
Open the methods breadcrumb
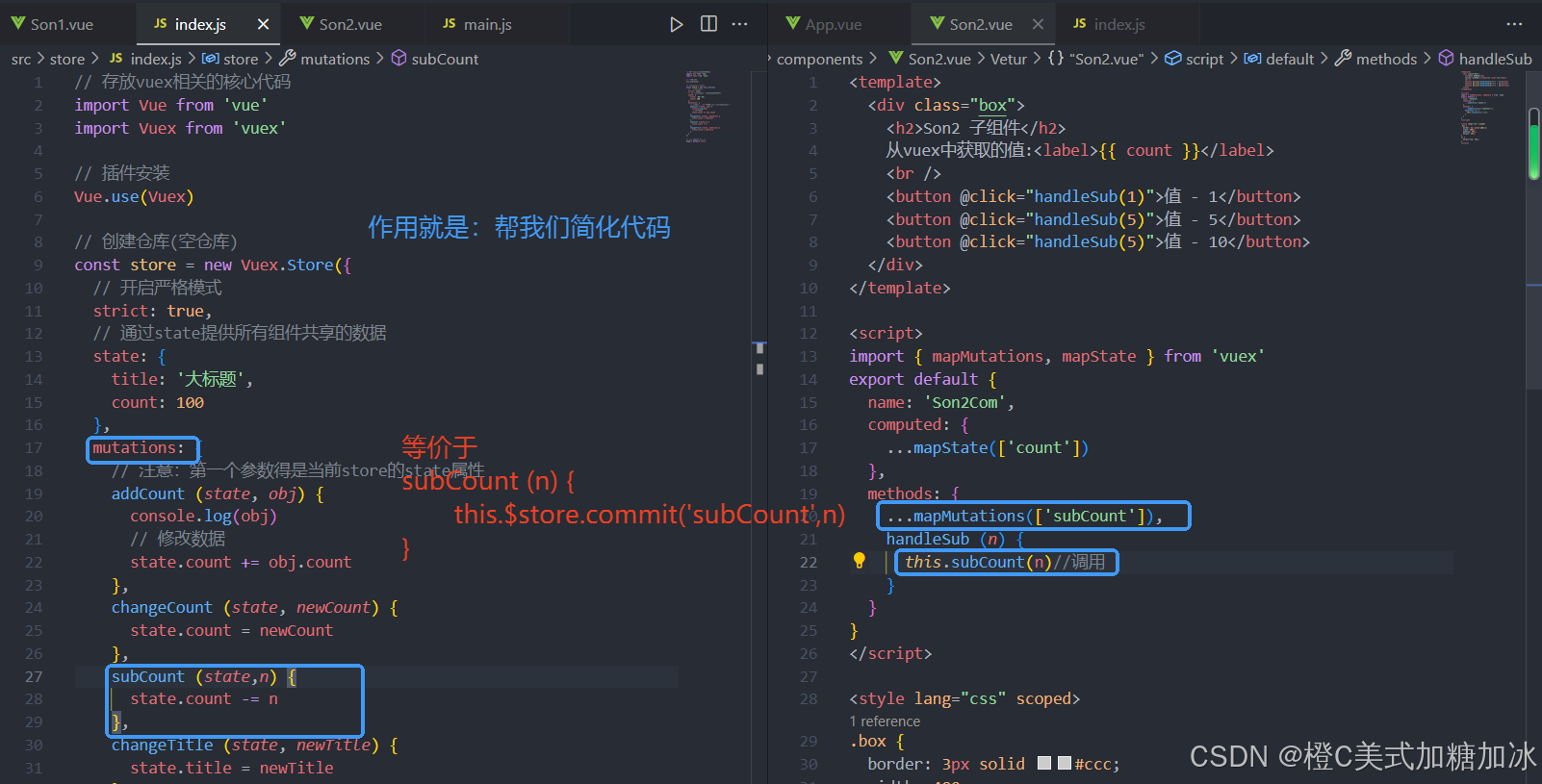1376,59
